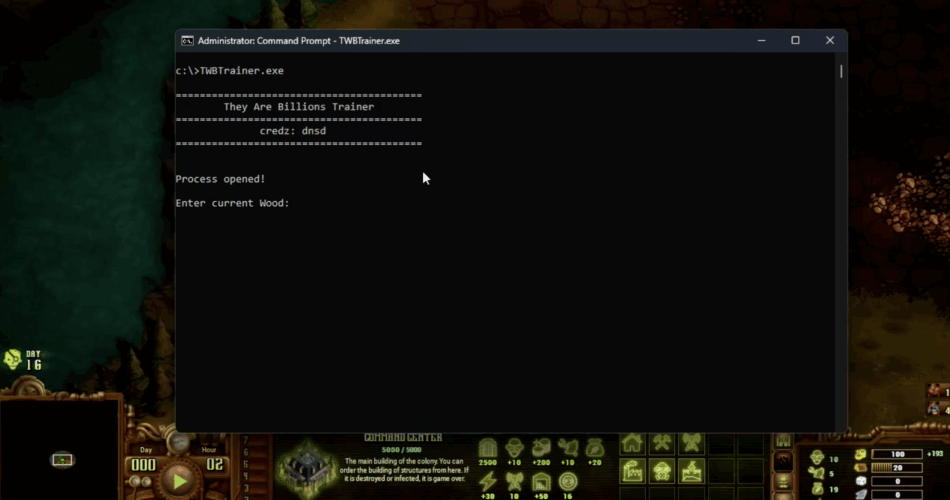Image resolution: width=950 pixels, height=500 pixels.
Task: Click the 'They Are Billions Trainer' heading text
Action: (299, 107)
